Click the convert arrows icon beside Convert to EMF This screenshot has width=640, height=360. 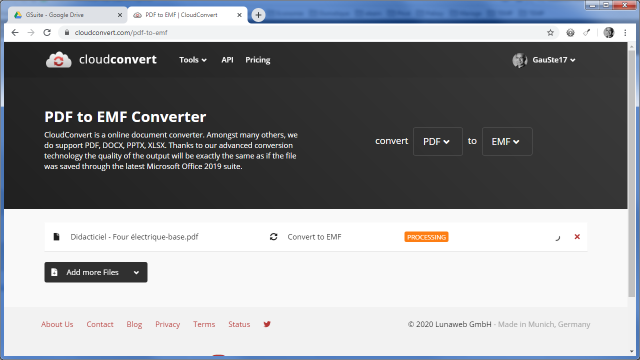273,237
